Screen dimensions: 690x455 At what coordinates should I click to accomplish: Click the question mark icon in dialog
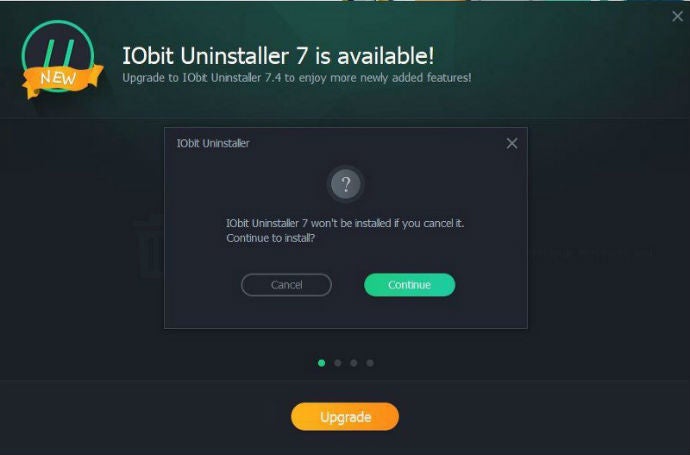346,184
